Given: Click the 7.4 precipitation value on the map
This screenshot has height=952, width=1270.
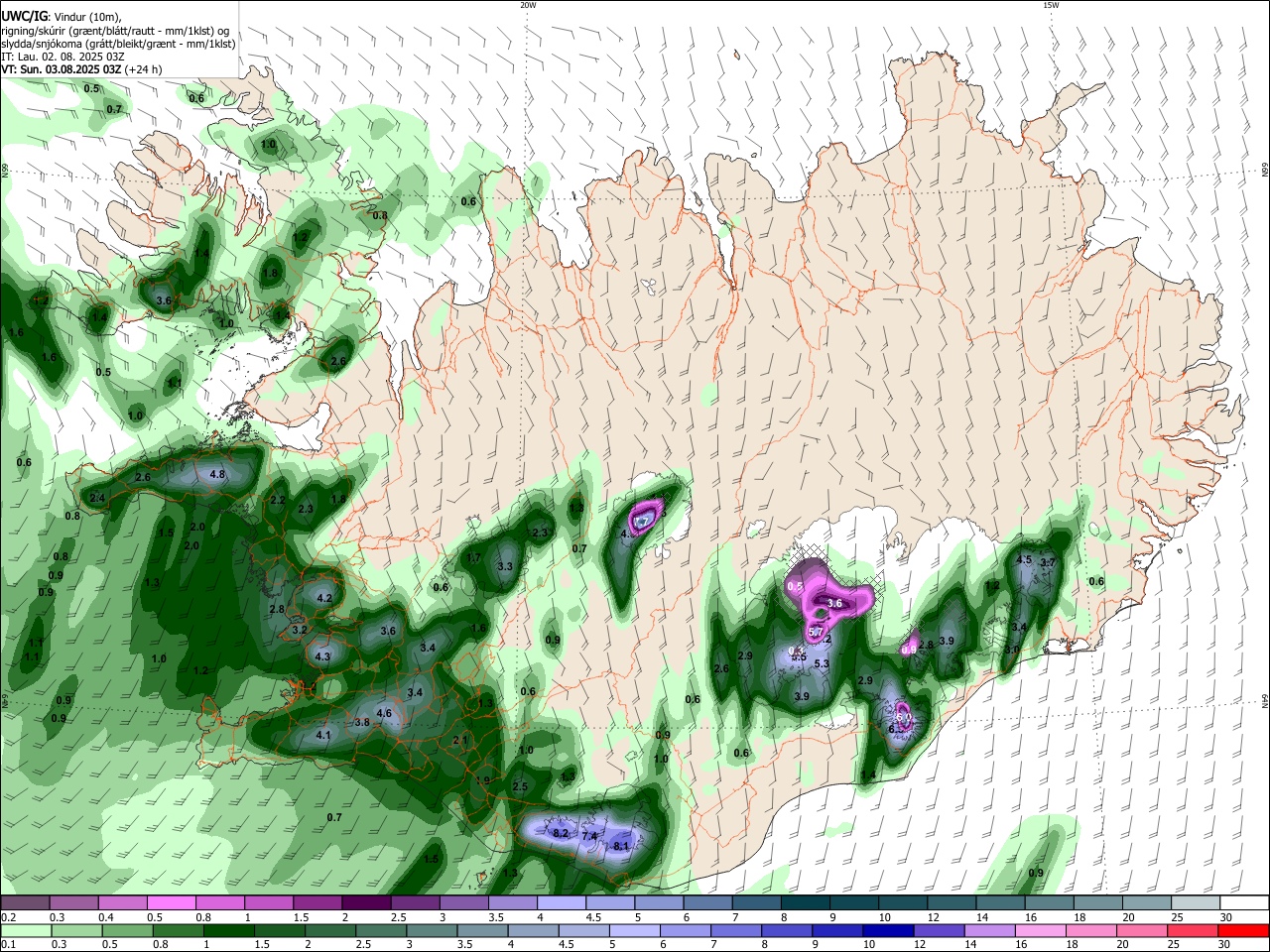Looking at the screenshot, I should (589, 837).
